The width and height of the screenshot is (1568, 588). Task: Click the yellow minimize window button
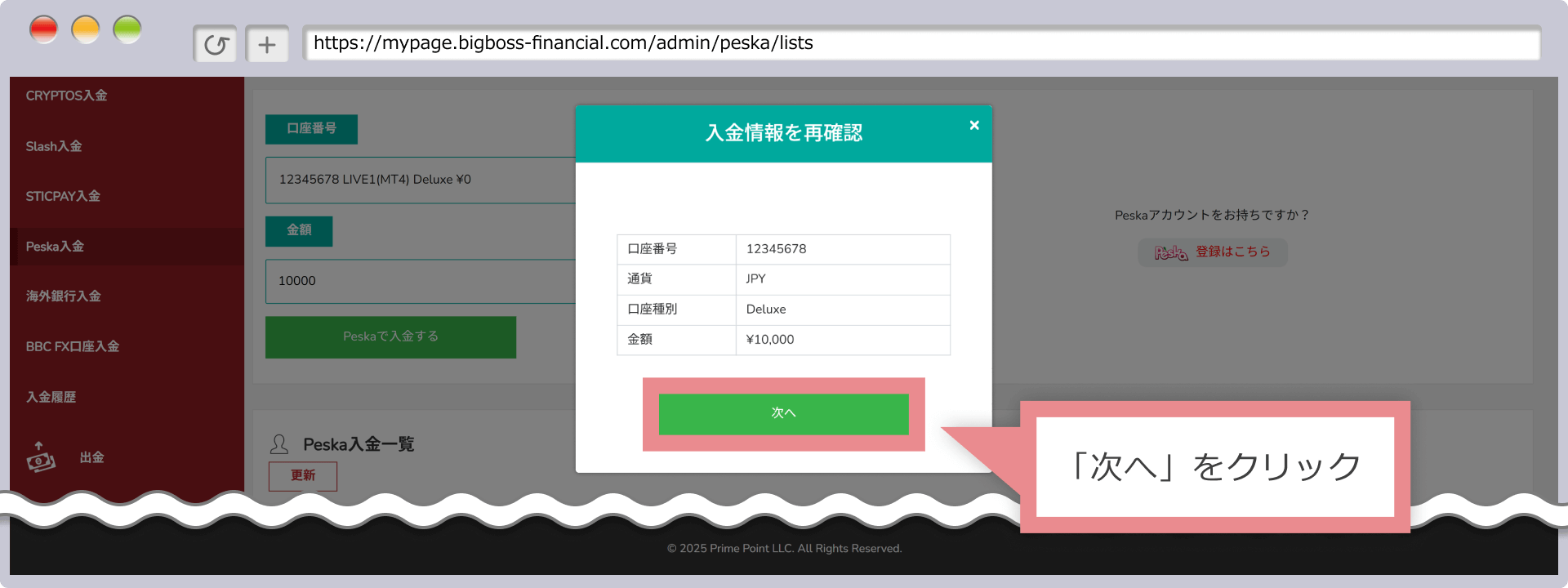pos(86,30)
